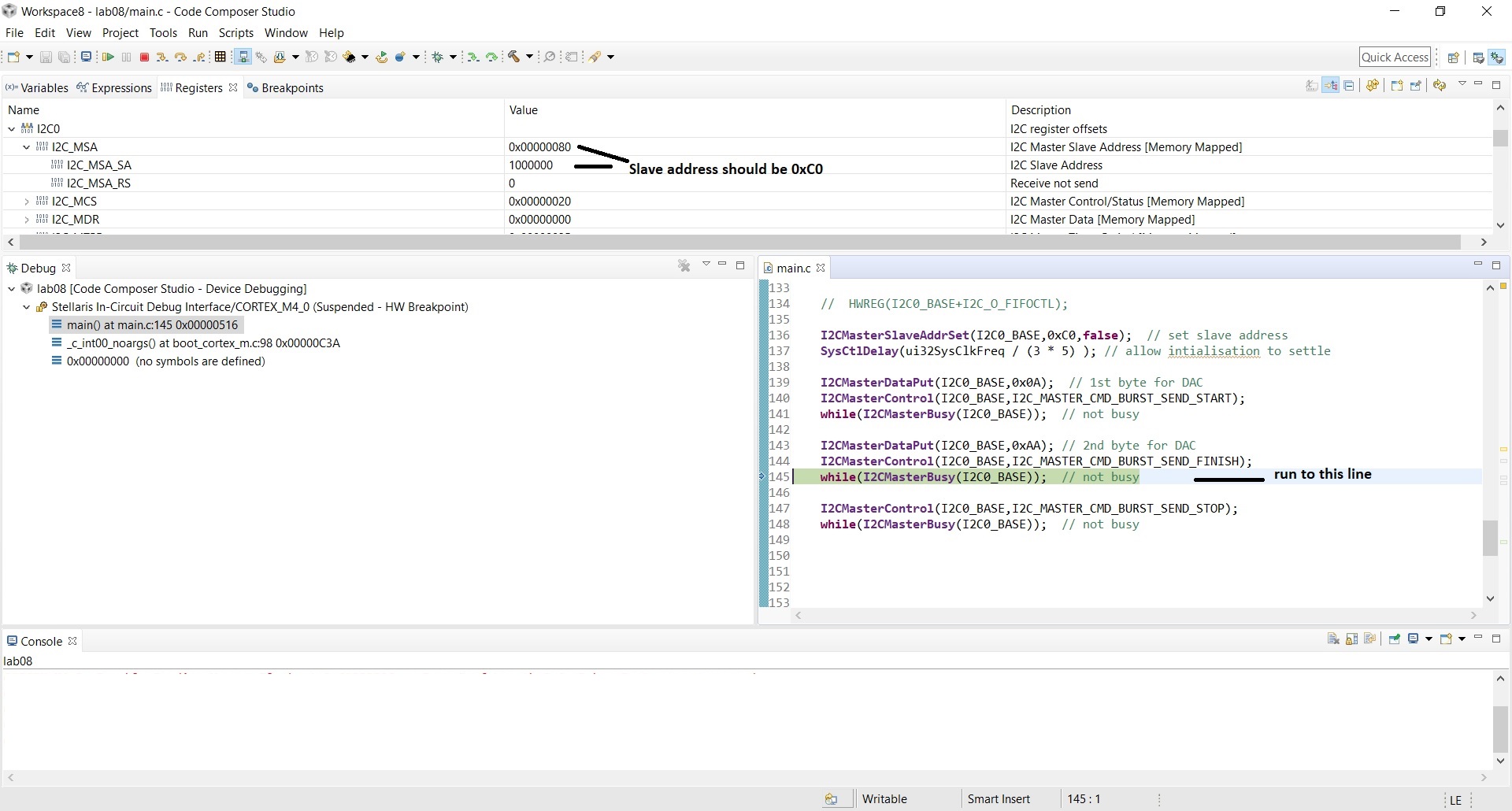Expand the I2C_MDR register node

tap(26, 220)
